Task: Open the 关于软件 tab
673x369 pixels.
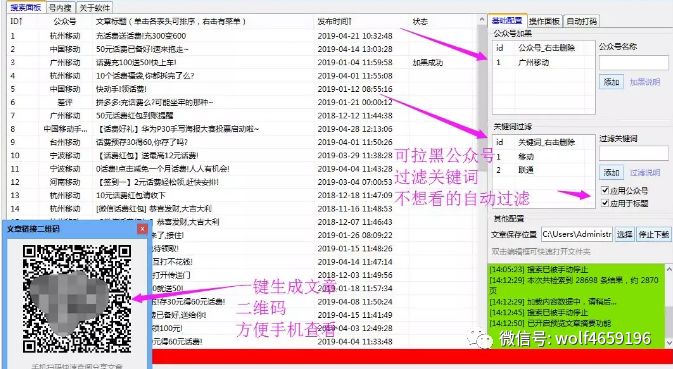Action: [94, 8]
